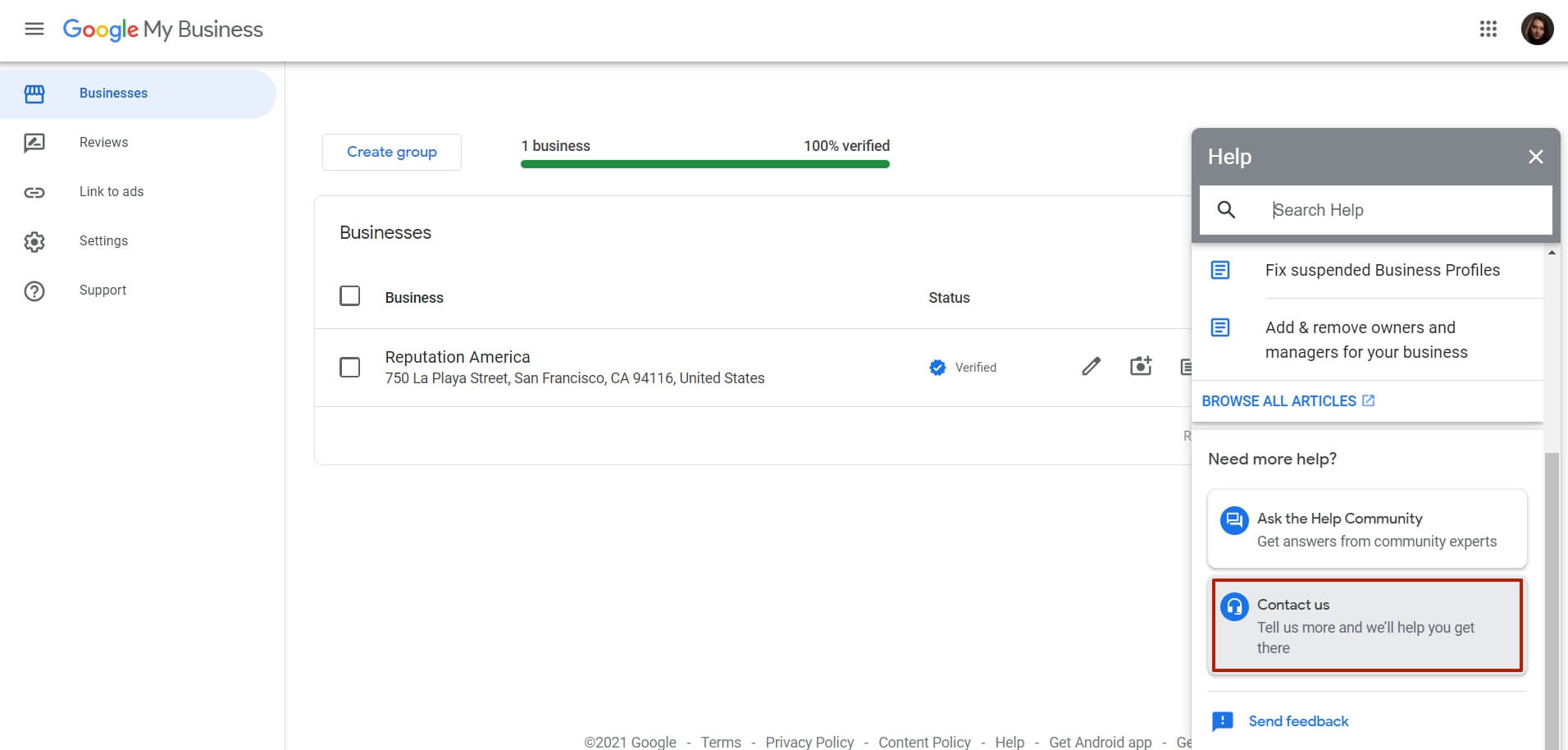Open the Content Policy footer link
The image size is (1568, 750).
point(924,742)
